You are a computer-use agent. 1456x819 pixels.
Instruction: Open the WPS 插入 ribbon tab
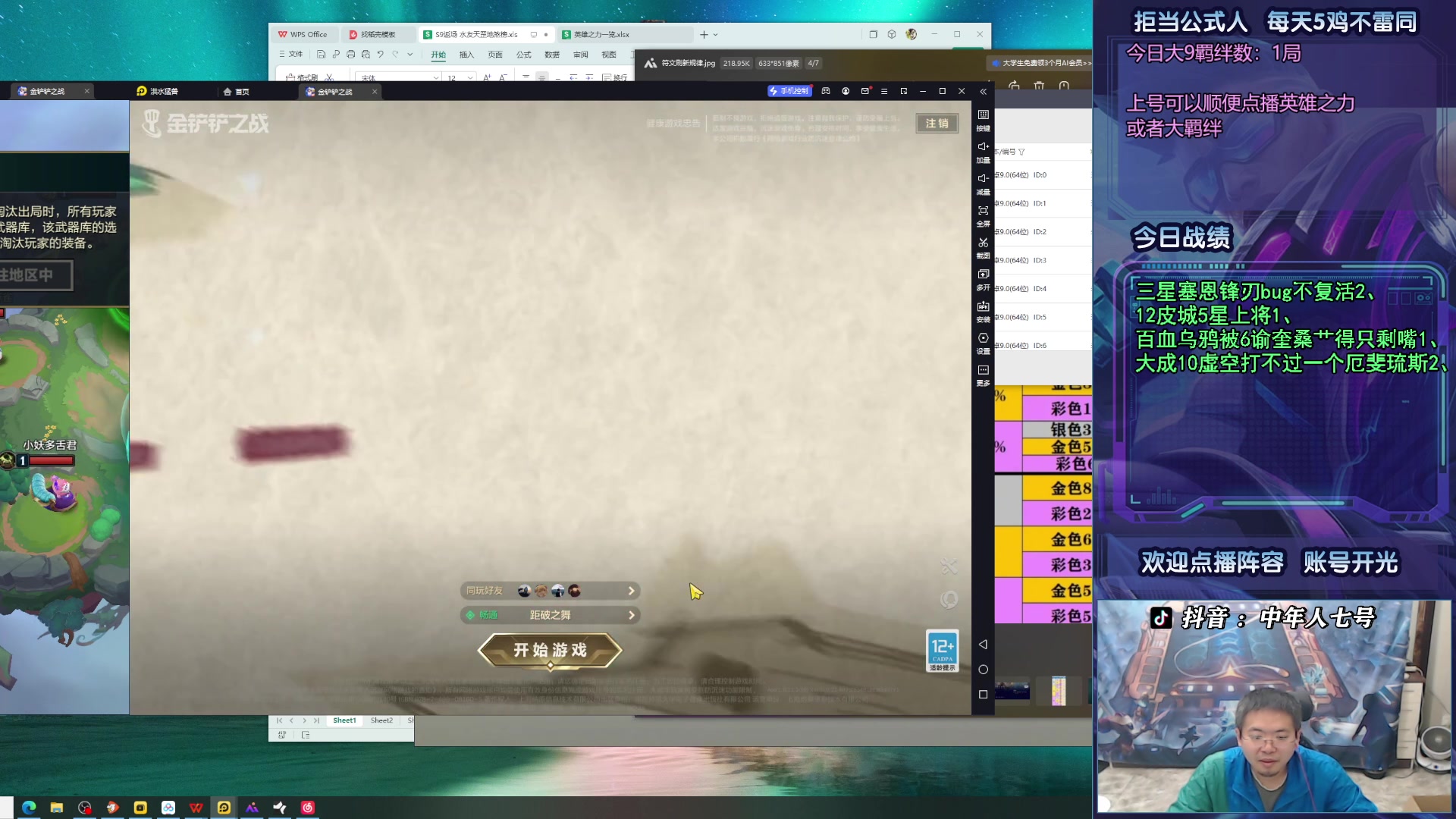(x=466, y=55)
